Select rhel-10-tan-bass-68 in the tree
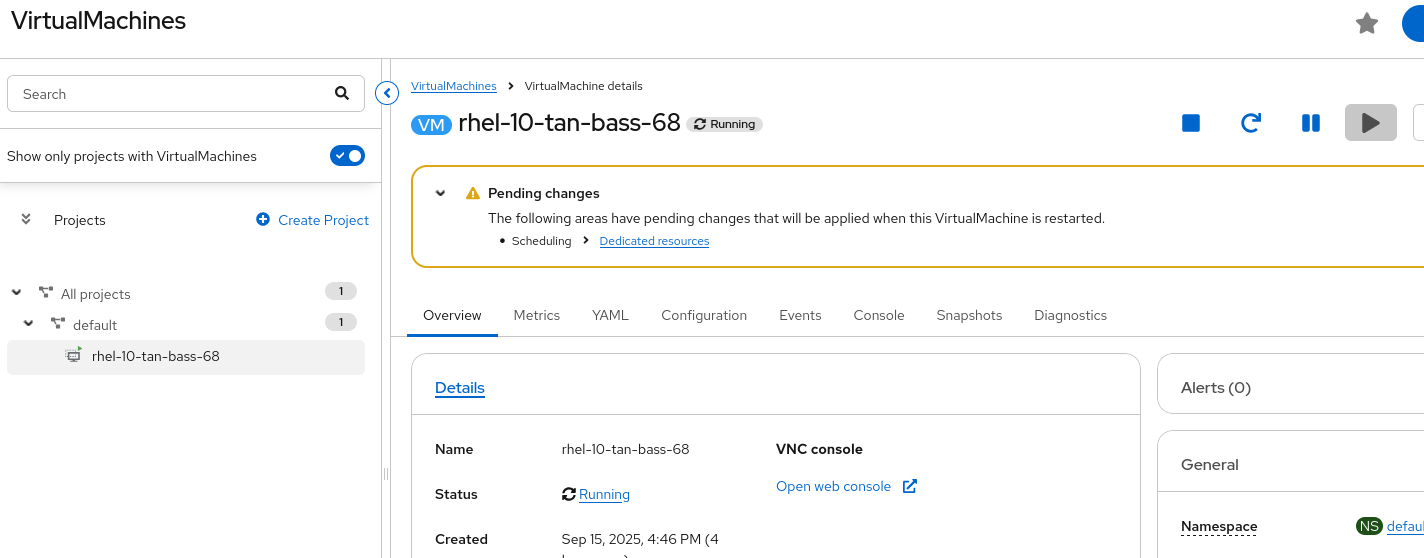Screen dimensions: 1424x558 (155, 356)
